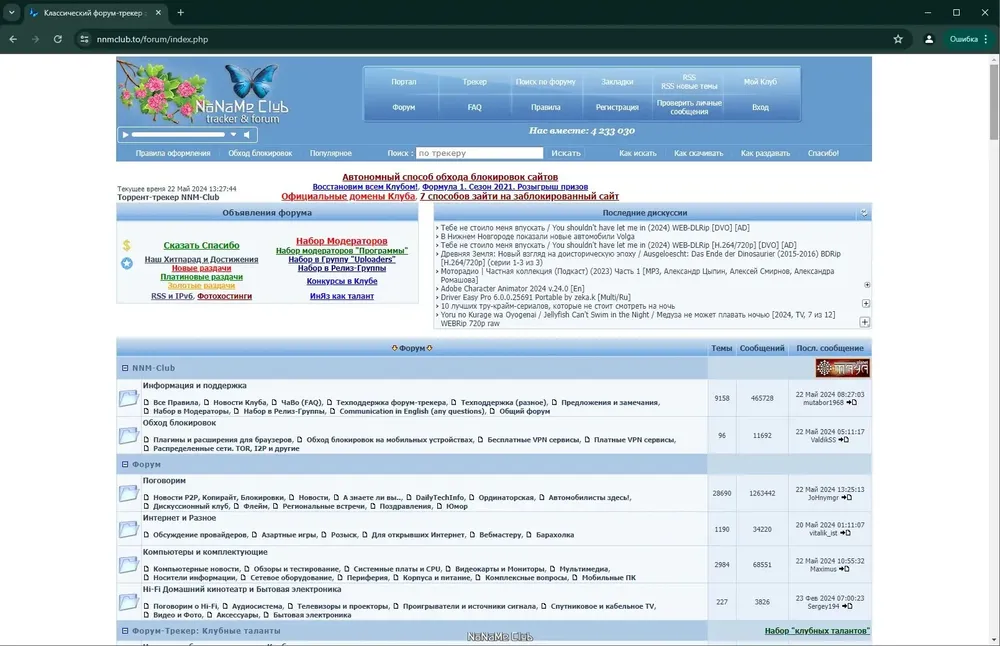Click the dollar sign donation icon
1000x646 pixels.
pos(126,245)
